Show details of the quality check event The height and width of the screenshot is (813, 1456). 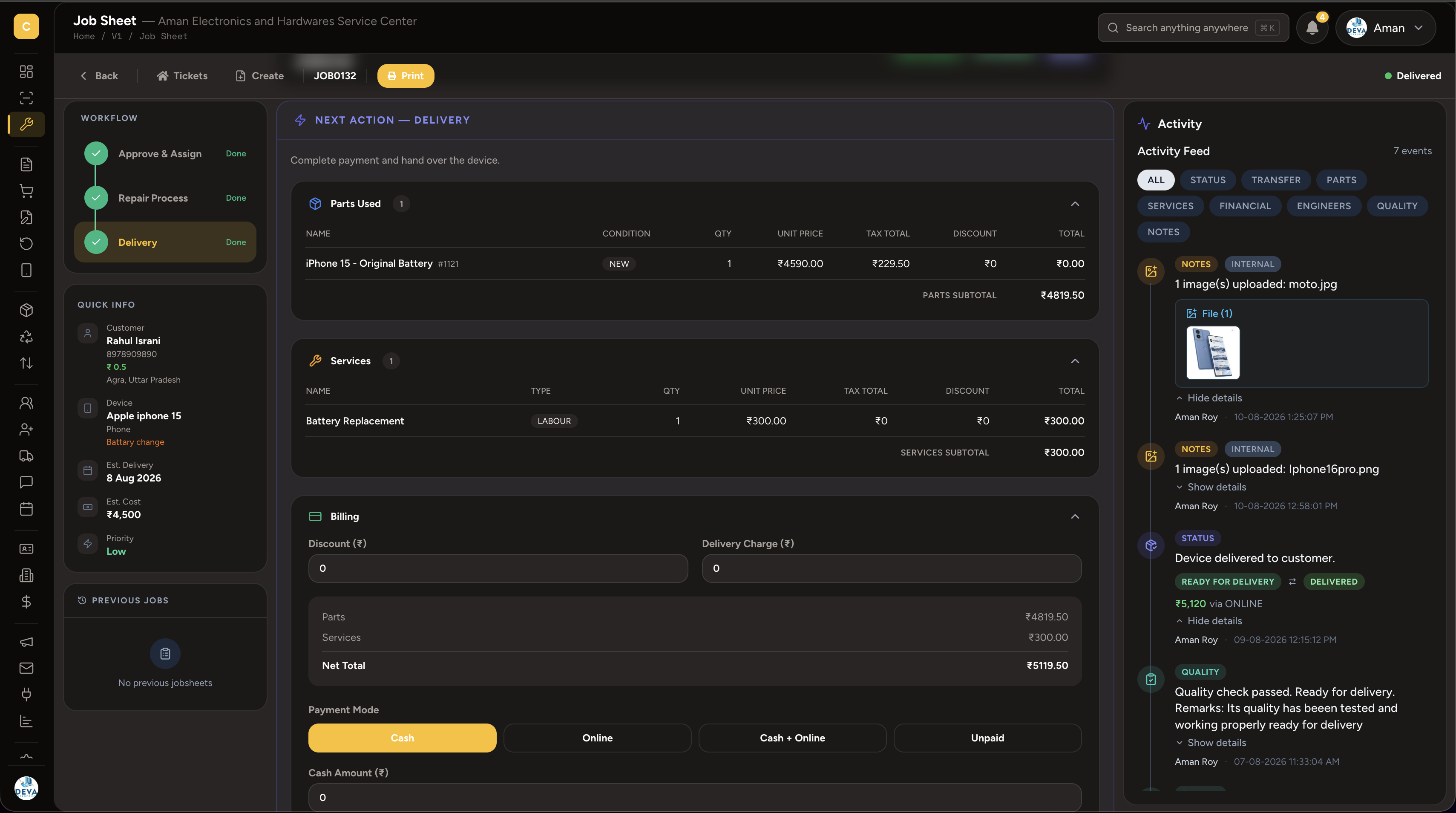(1210, 742)
